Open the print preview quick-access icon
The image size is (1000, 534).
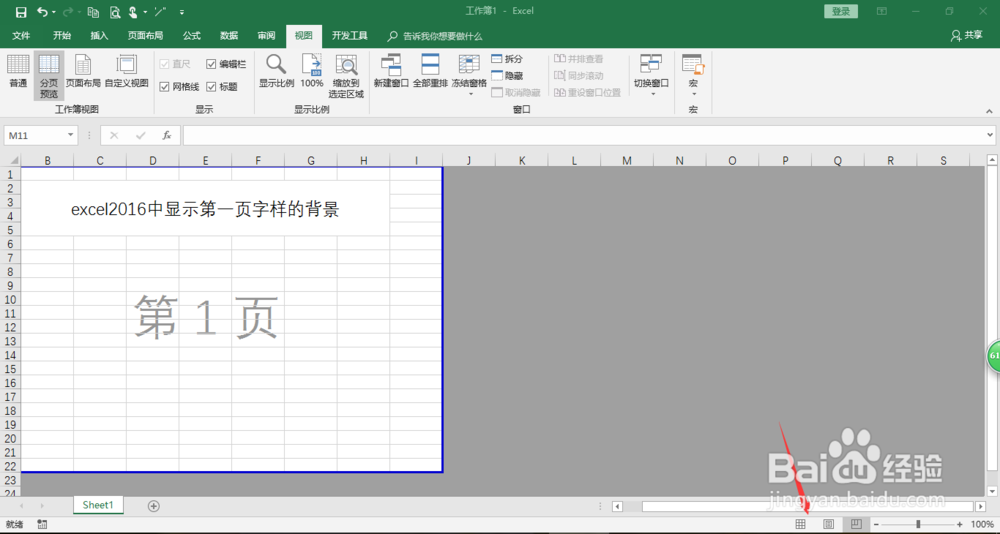pyautogui.click(x=114, y=12)
